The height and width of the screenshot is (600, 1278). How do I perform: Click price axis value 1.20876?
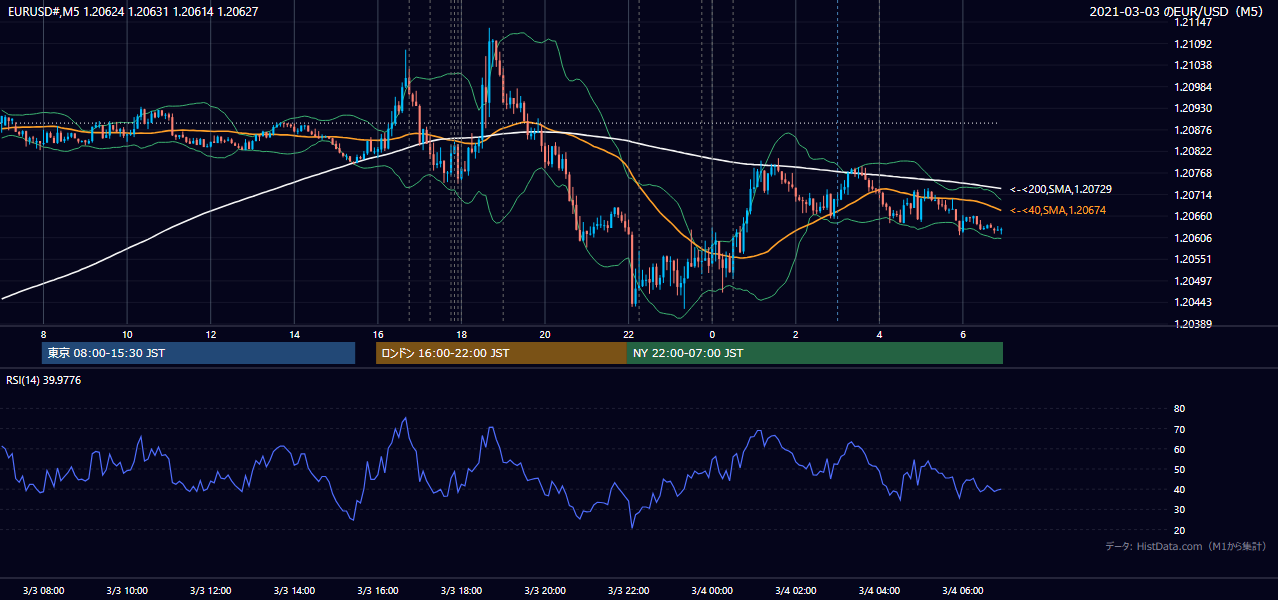tap(1193, 130)
